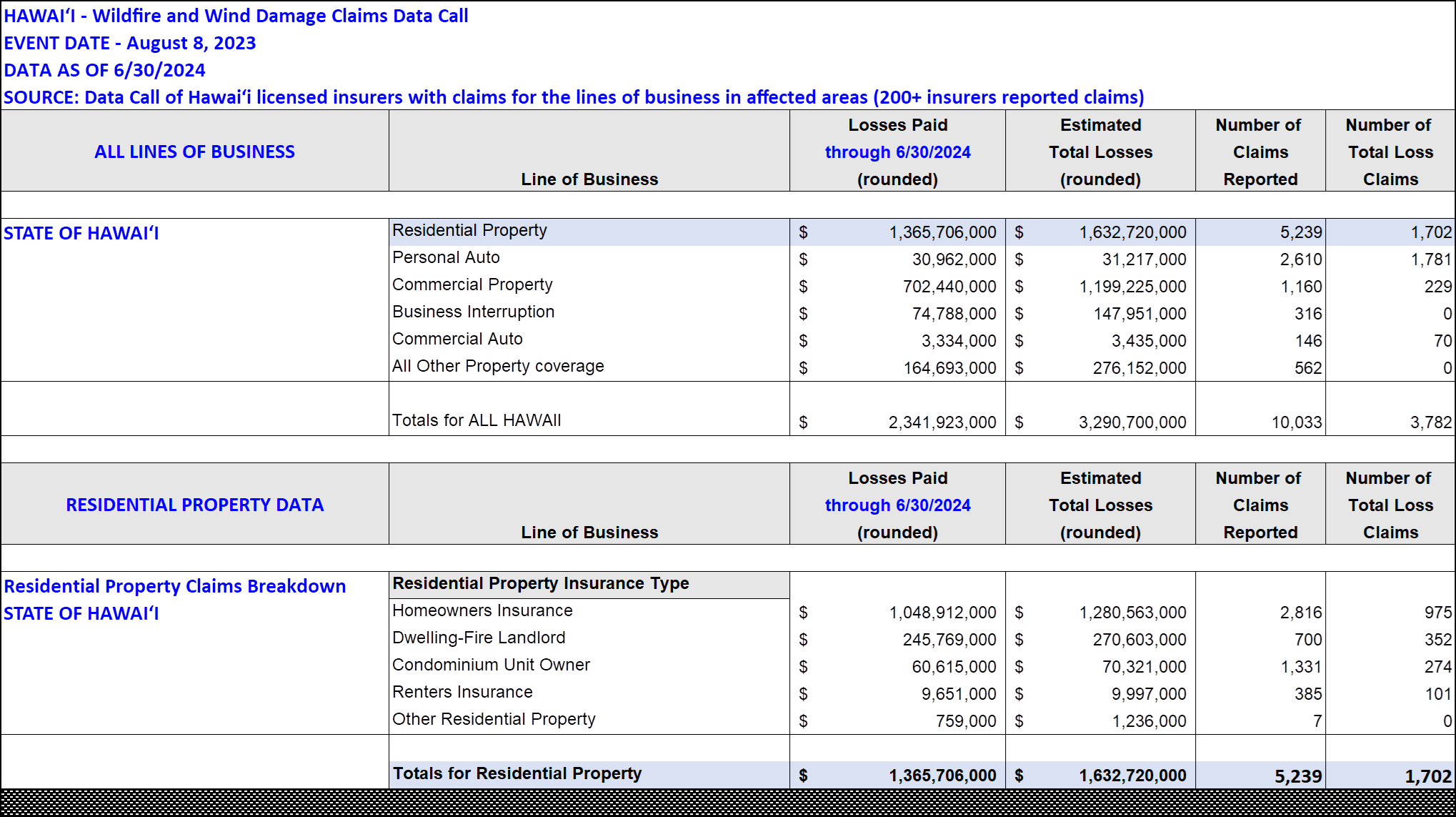Image resolution: width=1456 pixels, height=817 pixels.
Task: Click the Residential Property row label
Action: pyautogui.click(x=469, y=231)
